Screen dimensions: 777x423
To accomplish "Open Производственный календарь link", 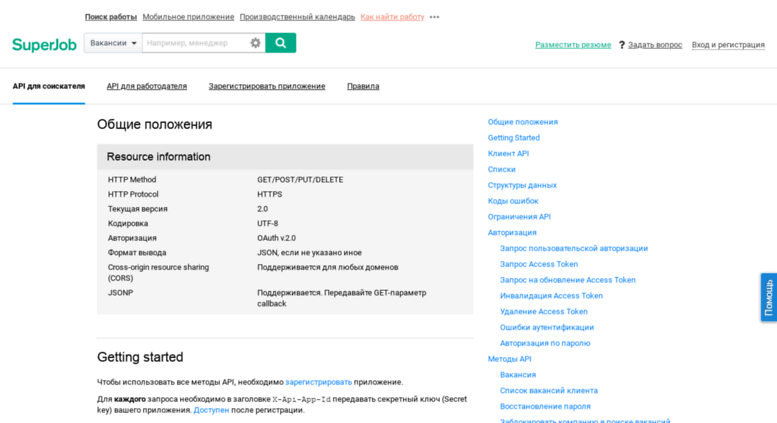I will 297,17.
